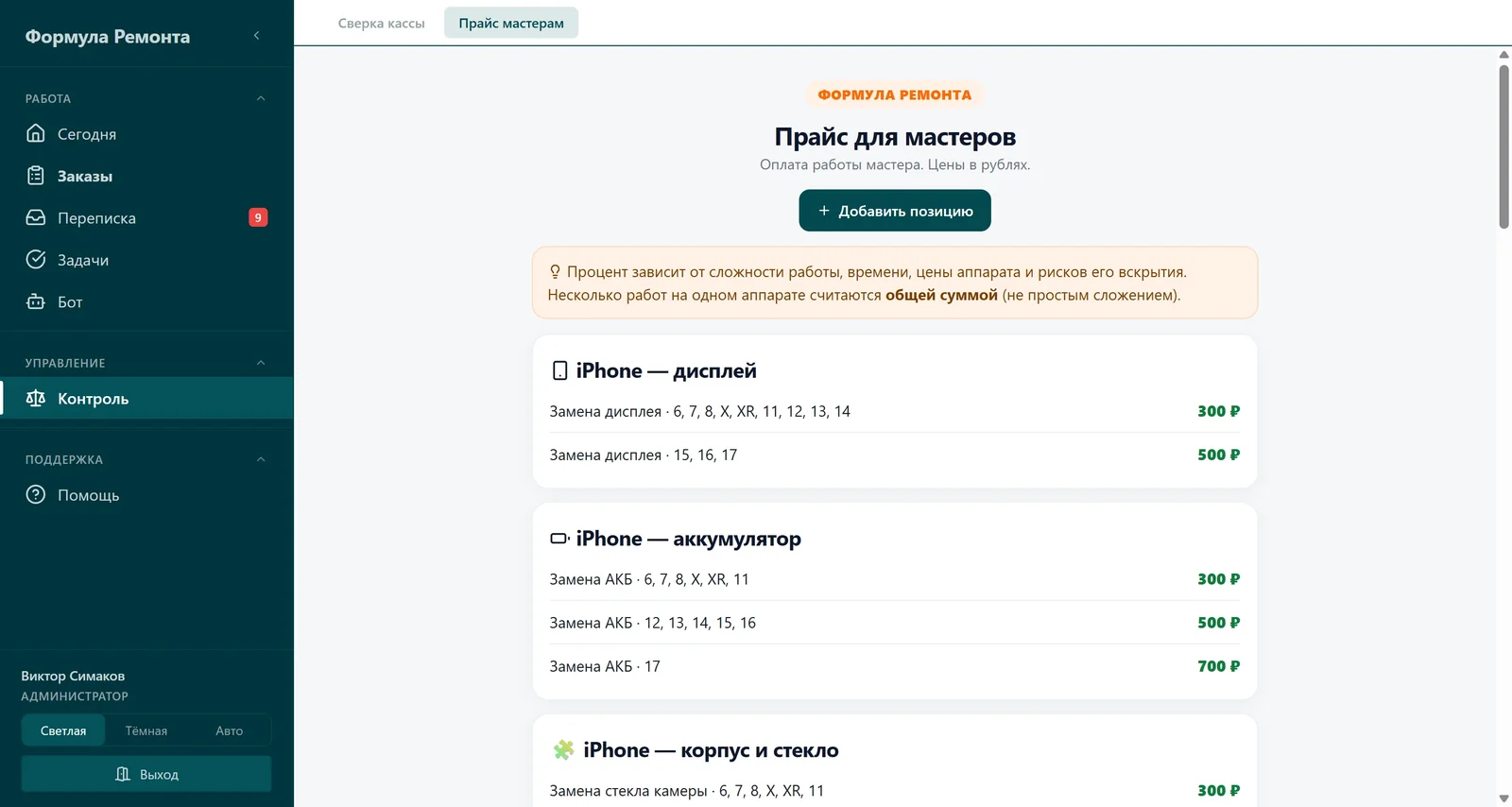Screen dimensions: 1512x807
Task: Collapse the sidebar with the chevron
Action: pyautogui.click(x=256, y=36)
